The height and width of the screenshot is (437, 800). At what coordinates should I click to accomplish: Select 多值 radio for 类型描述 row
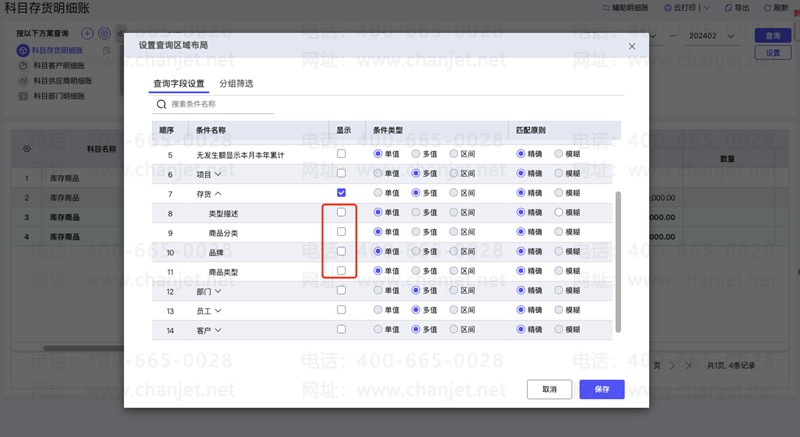point(416,212)
